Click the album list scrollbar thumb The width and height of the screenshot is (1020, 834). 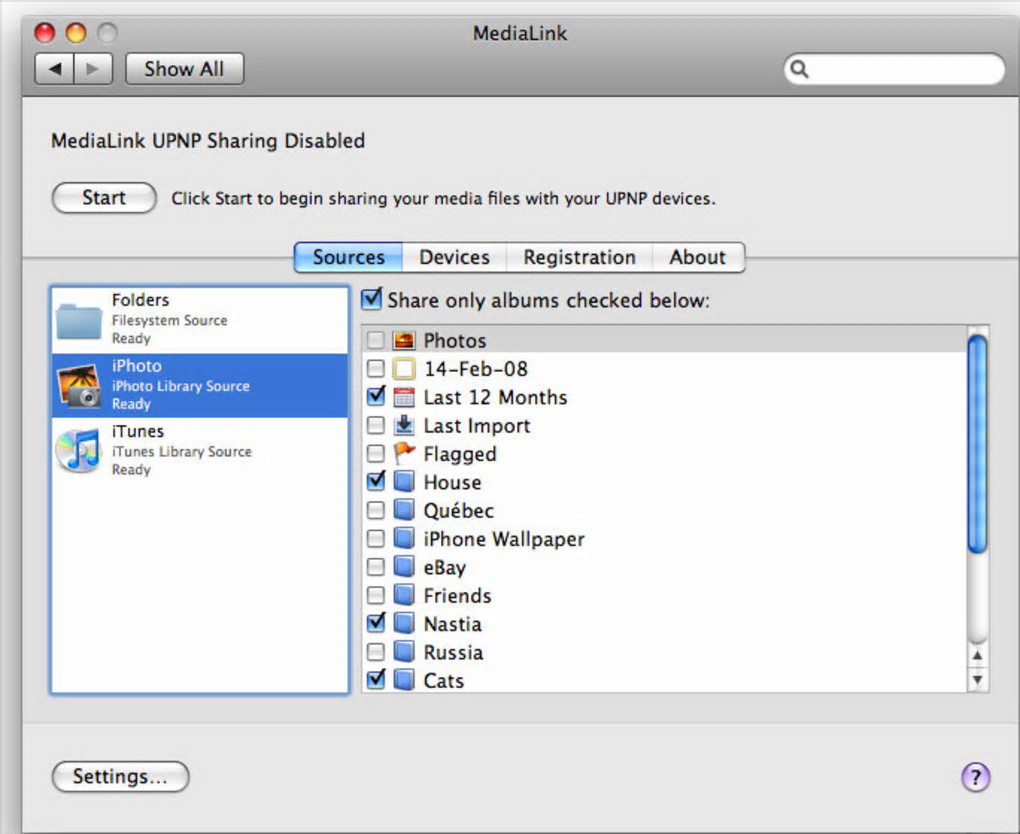[x=976, y=443]
